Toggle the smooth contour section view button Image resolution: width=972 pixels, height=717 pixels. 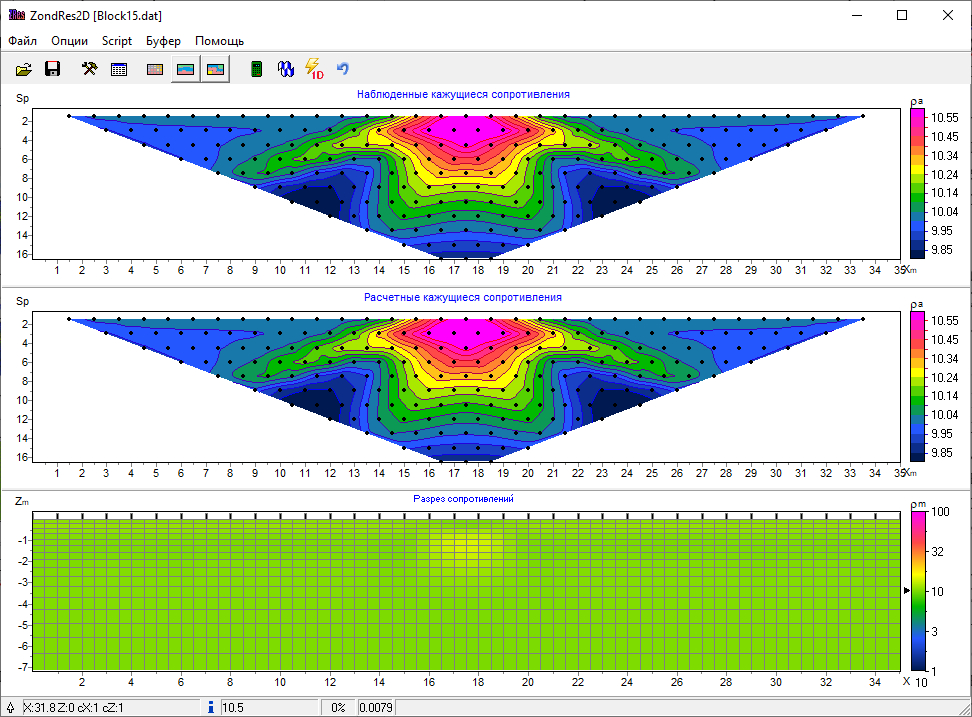click(x=185, y=69)
